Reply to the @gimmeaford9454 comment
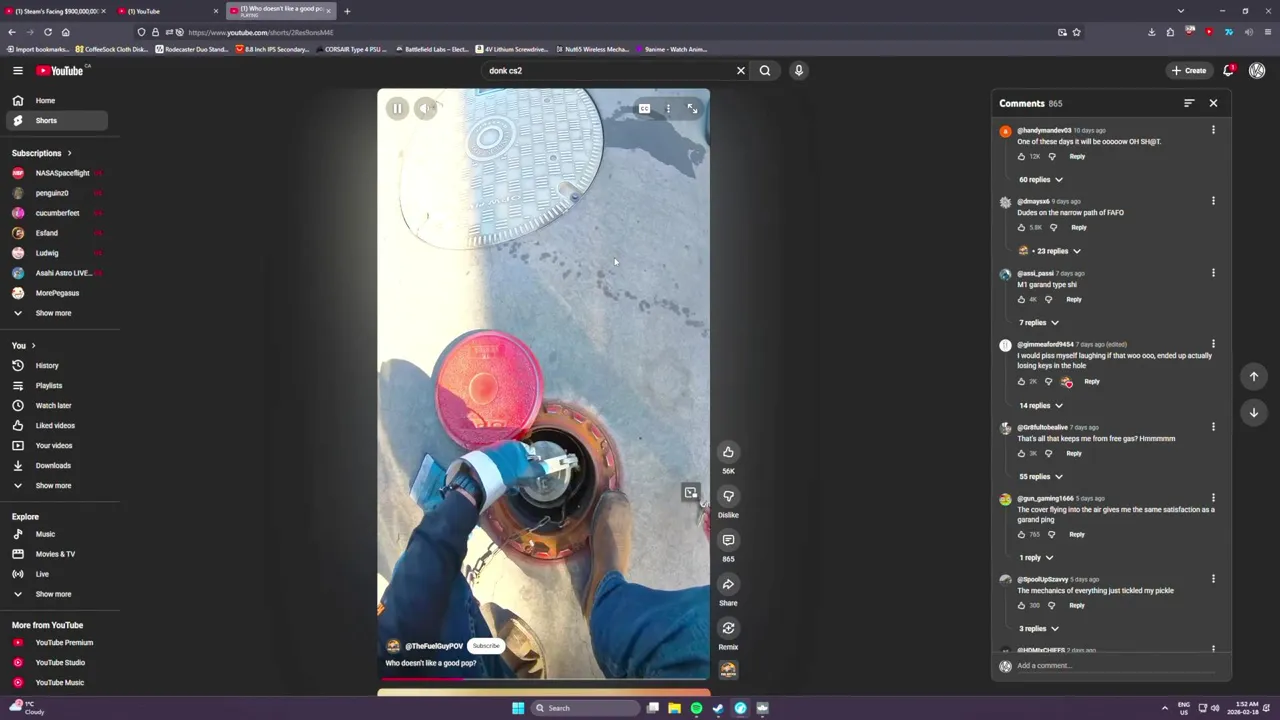Screen dimensions: 1280x720 click(1092, 381)
